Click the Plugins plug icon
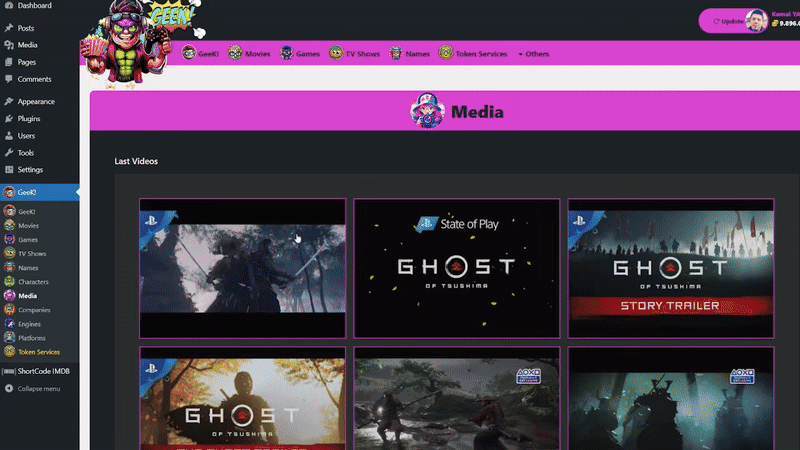Image resolution: width=800 pixels, height=450 pixels. 9,118
